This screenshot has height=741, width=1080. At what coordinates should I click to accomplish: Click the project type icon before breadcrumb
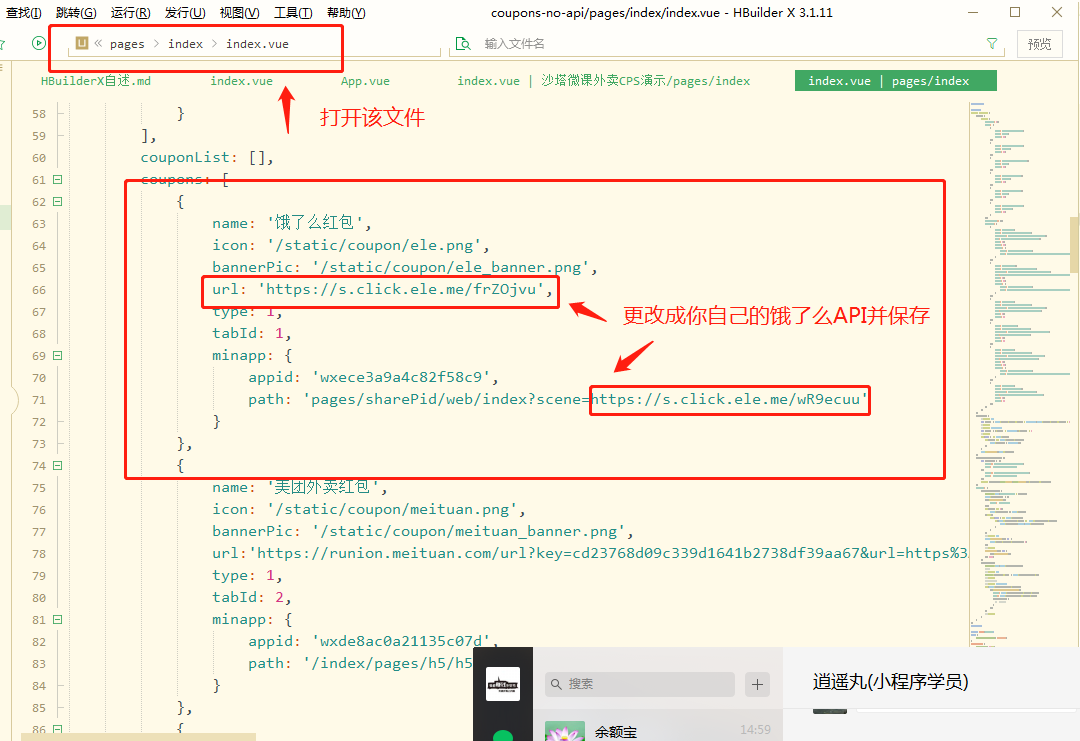pyautogui.click(x=82, y=43)
